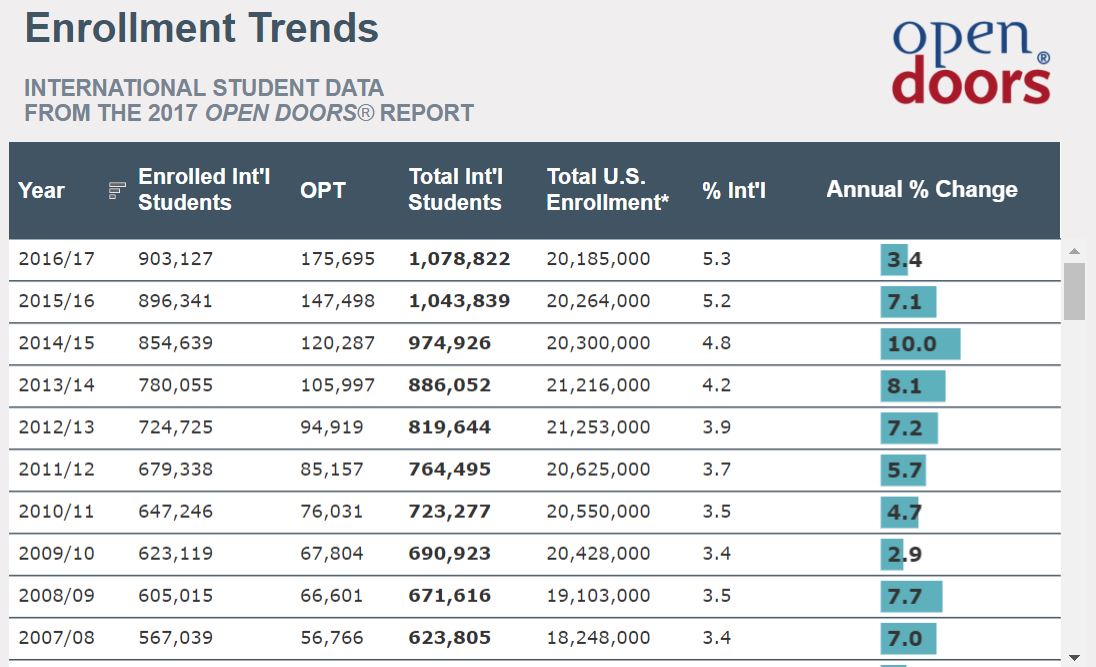The width and height of the screenshot is (1096, 667).
Task: Select the 10.0 bar for 2014/15
Action: pyautogui.click(x=920, y=344)
